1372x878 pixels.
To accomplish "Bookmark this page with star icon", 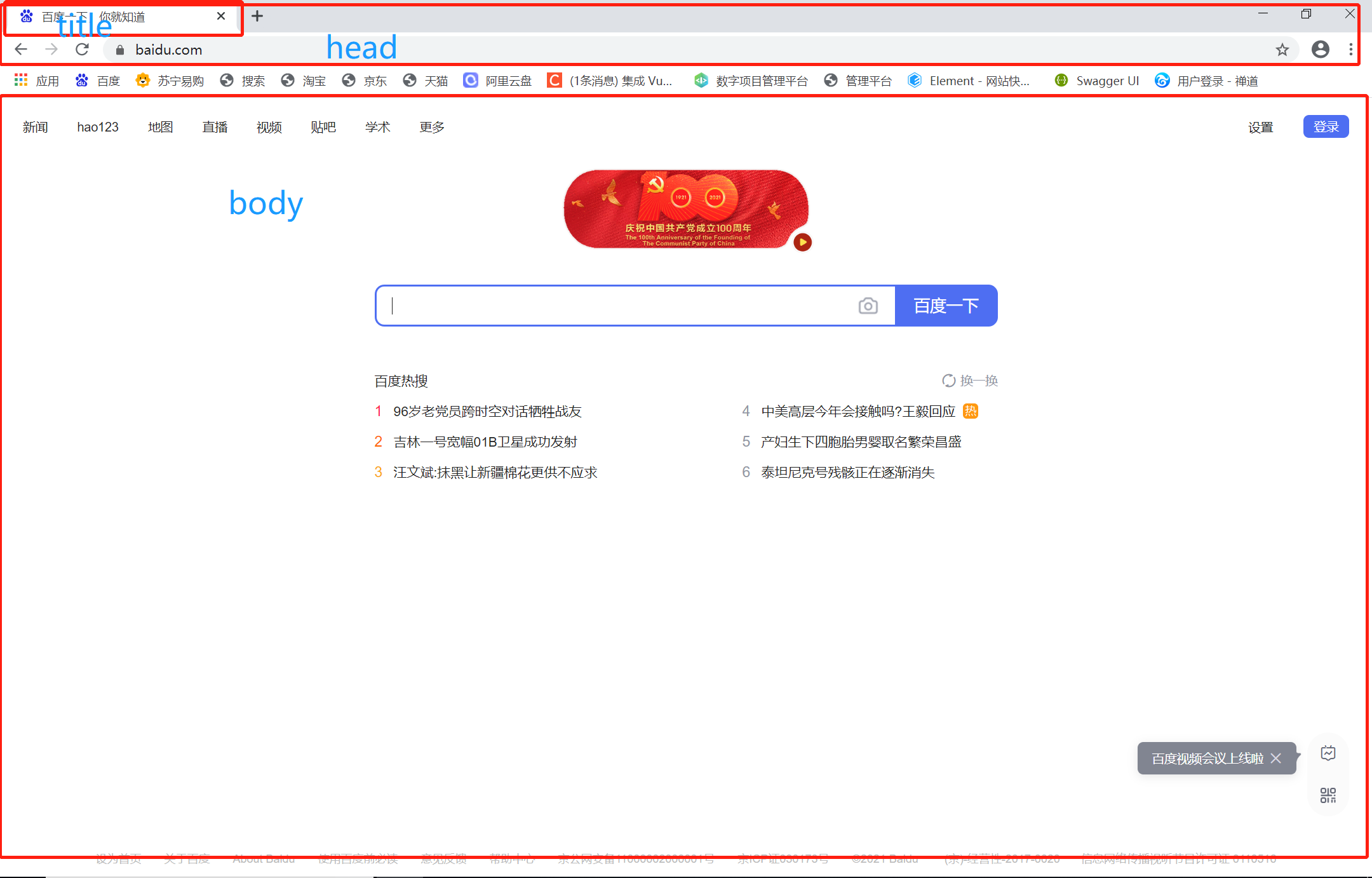I will 1282,50.
